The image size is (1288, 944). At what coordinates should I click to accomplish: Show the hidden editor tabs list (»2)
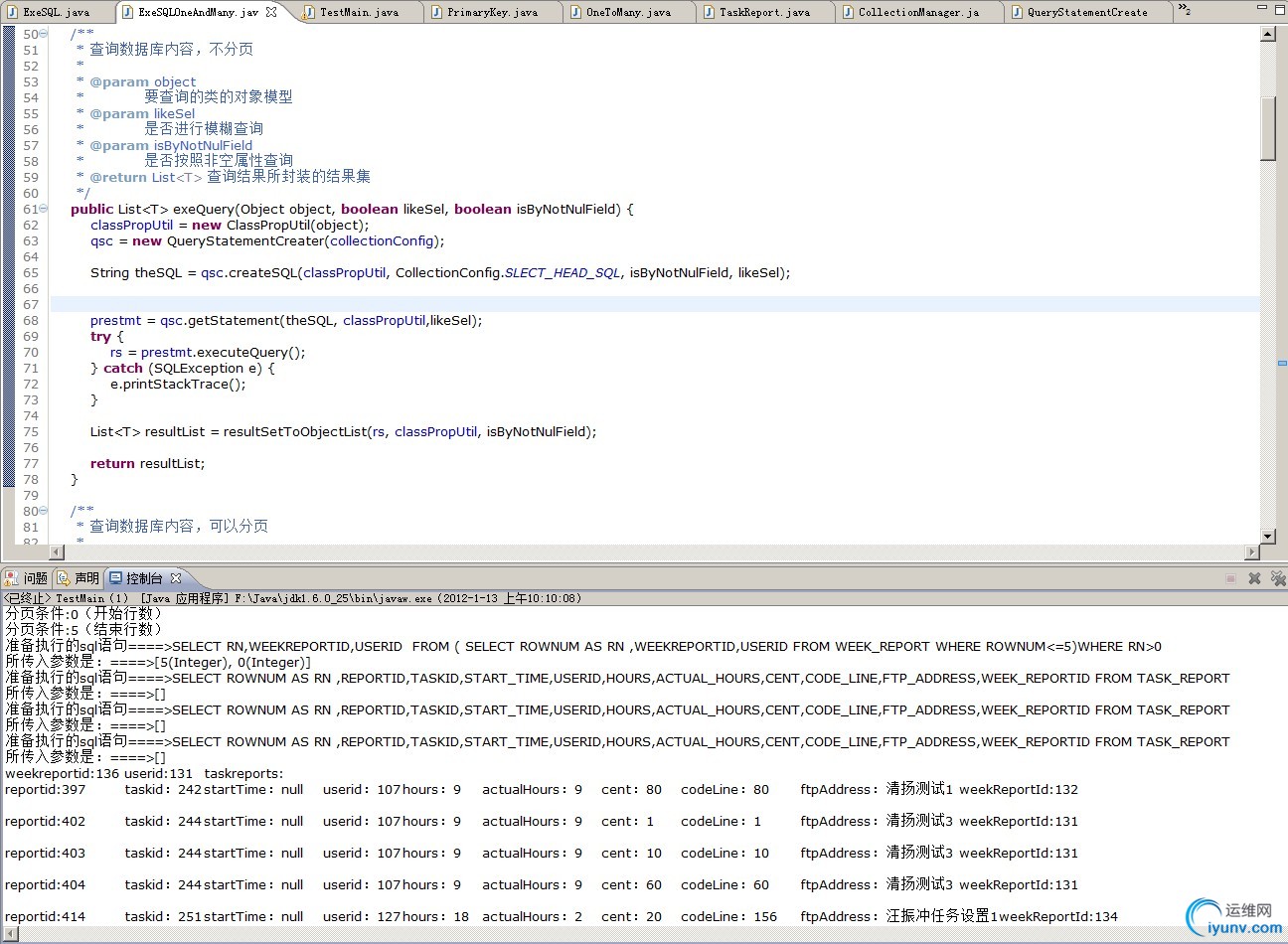pos(1184,10)
